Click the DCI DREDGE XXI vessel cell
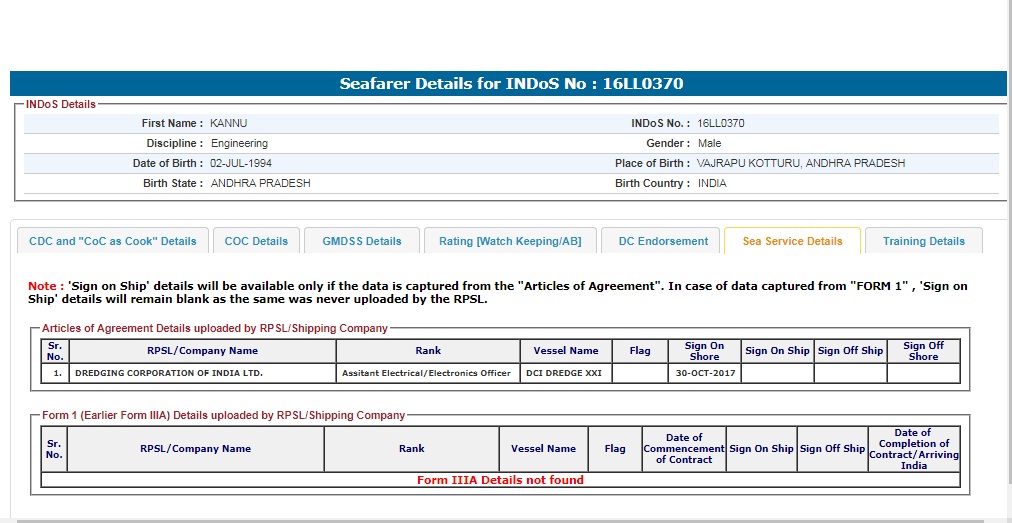Screen dimensions: 1012x523 coord(565,373)
